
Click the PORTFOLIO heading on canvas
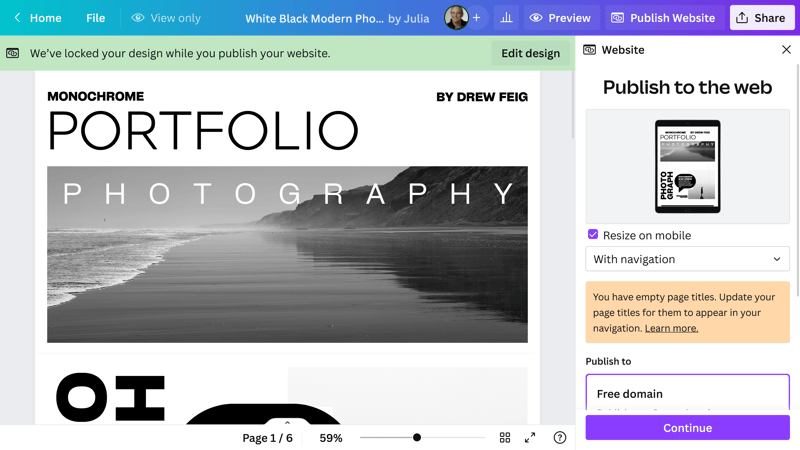[203, 130]
